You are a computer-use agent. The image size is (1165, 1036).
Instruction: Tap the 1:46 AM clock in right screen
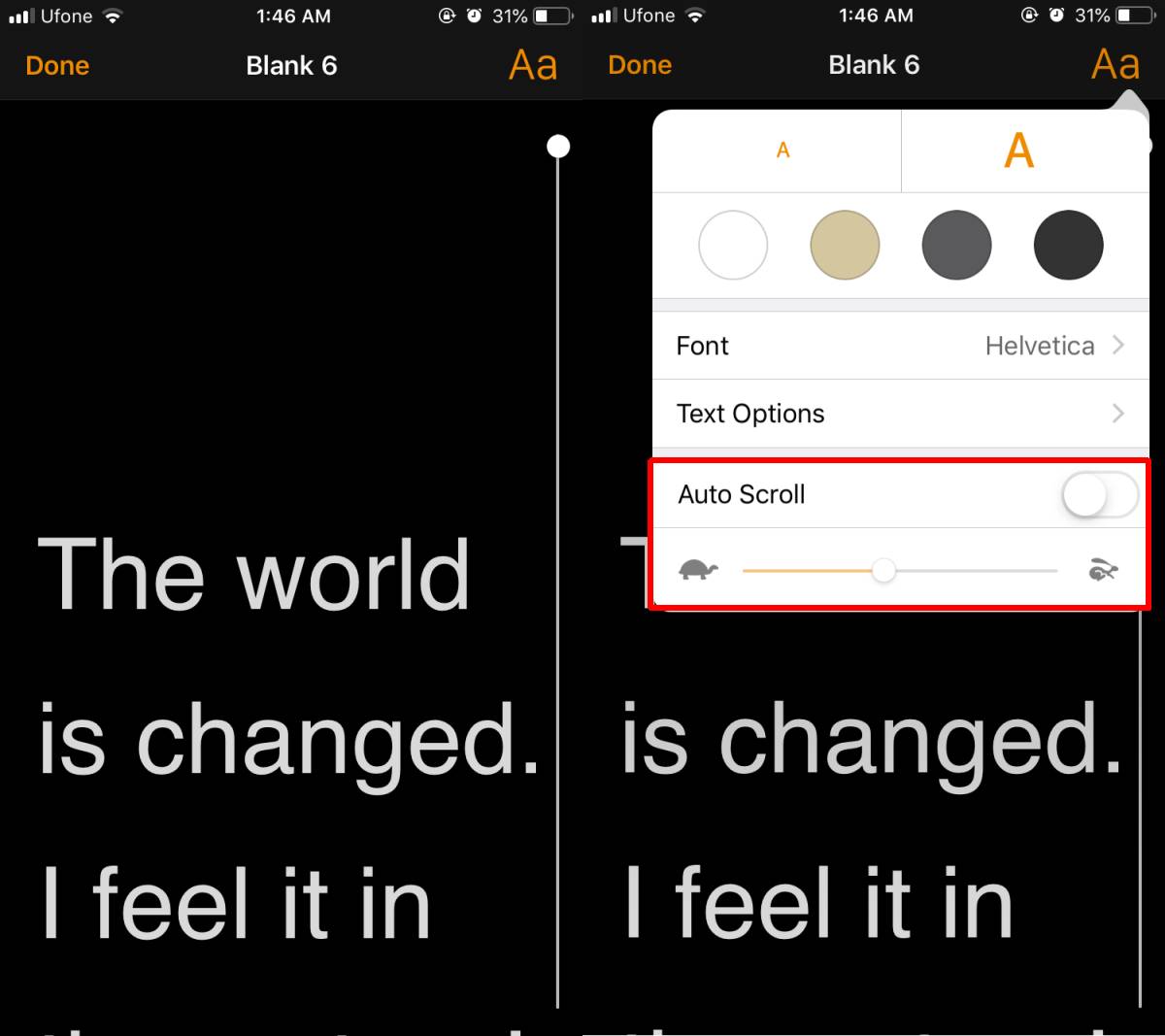[876, 17]
